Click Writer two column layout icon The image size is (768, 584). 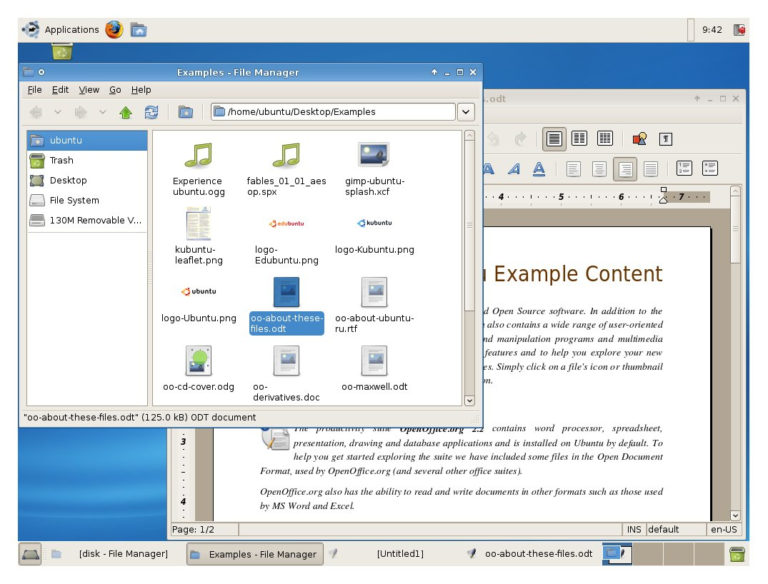tap(579, 139)
